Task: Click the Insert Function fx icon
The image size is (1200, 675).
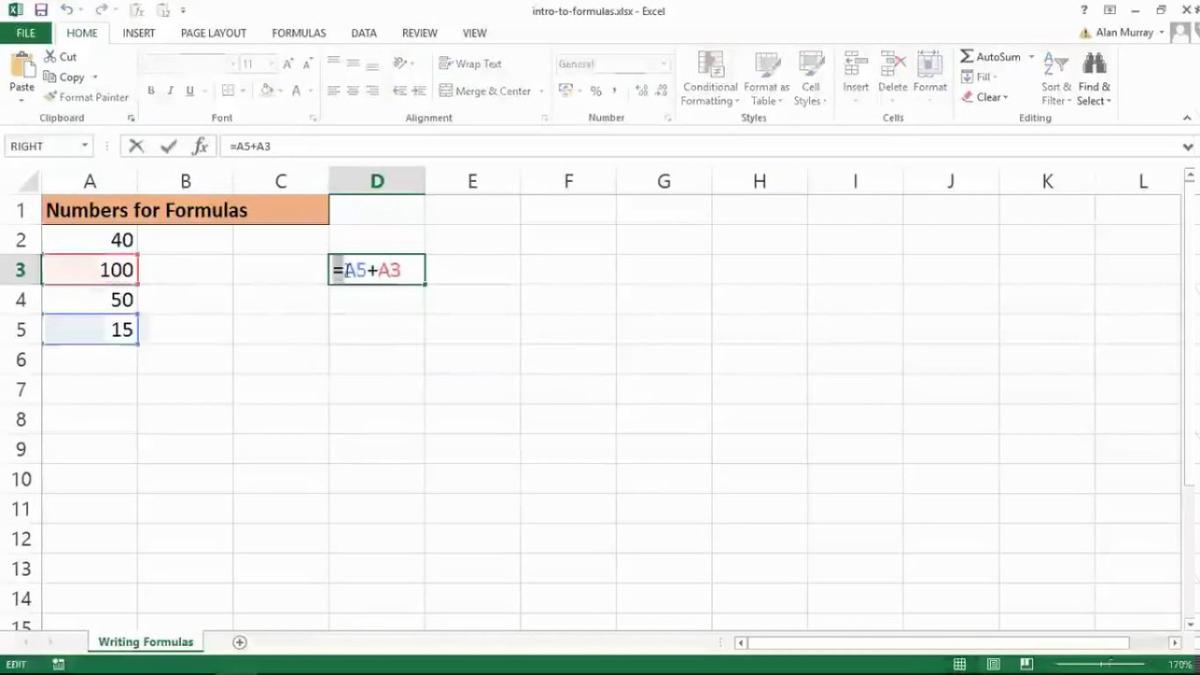Action: (x=200, y=145)
